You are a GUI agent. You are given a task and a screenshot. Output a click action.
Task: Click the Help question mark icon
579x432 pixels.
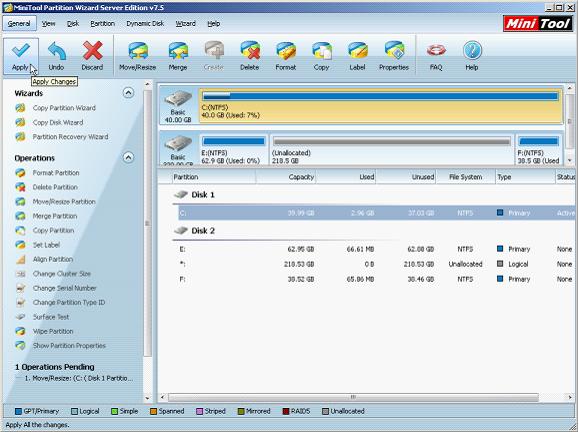[x=472, y=51]
